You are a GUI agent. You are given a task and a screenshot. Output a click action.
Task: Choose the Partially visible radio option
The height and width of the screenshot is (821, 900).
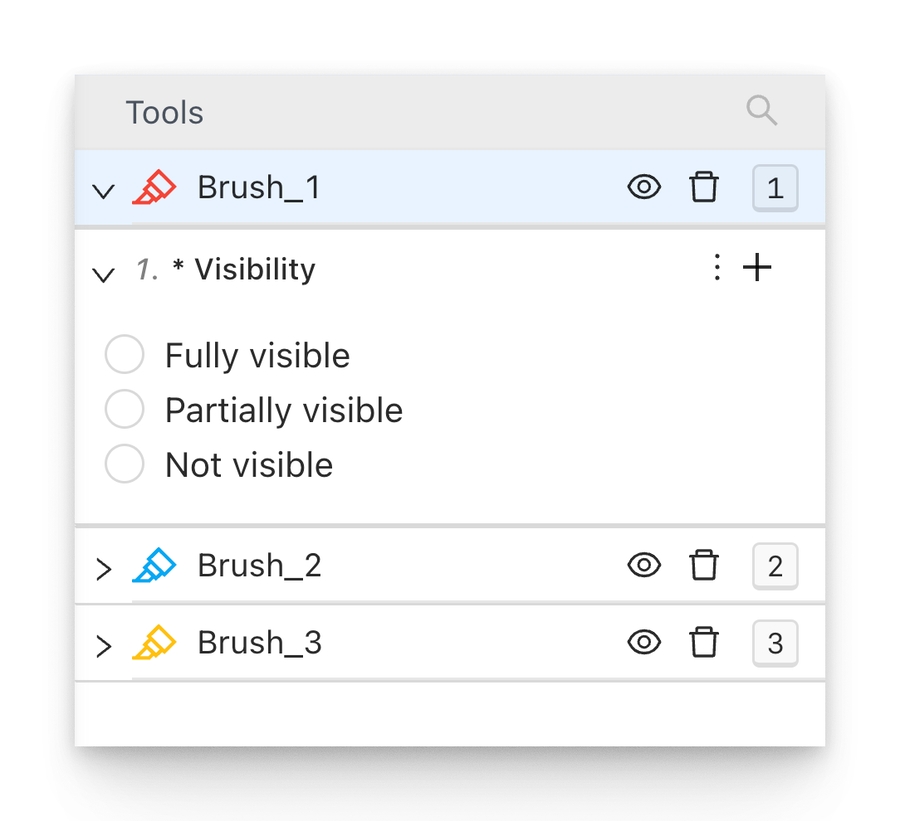tap(125, 410)
